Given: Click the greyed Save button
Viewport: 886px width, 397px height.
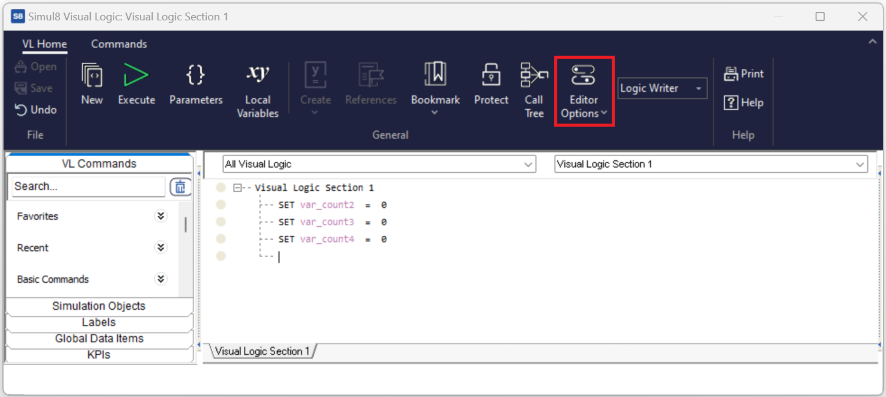Looking at the screenshot, I should point(34,88).
